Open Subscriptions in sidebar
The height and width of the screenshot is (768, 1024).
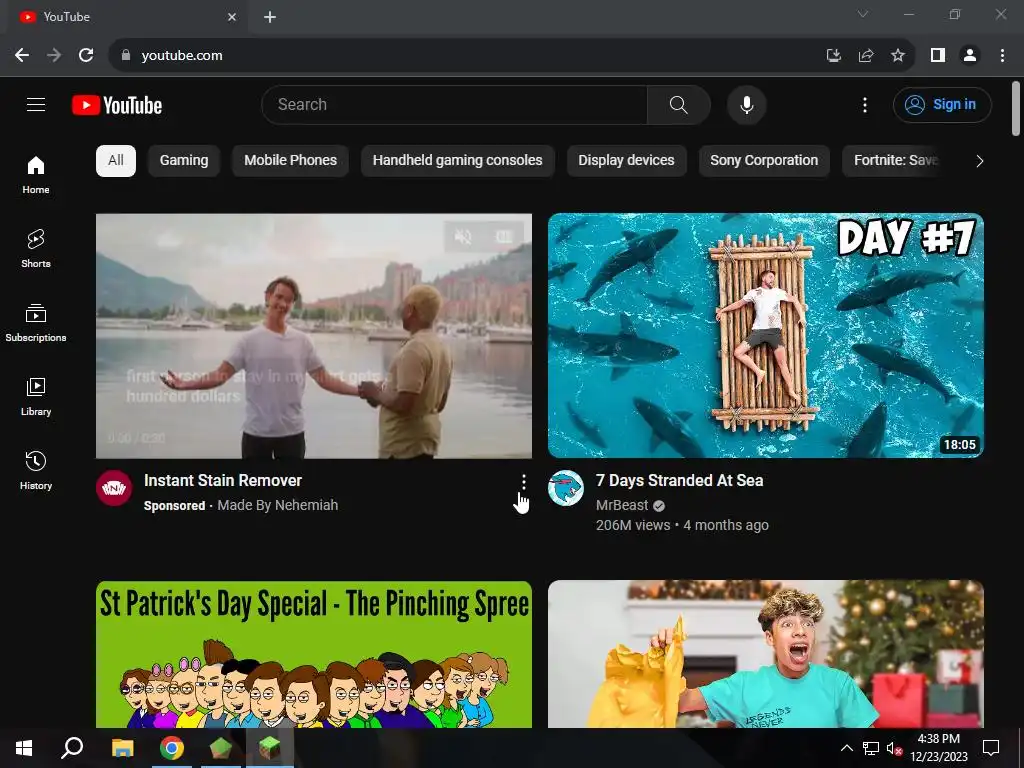[x=36, y=323]
